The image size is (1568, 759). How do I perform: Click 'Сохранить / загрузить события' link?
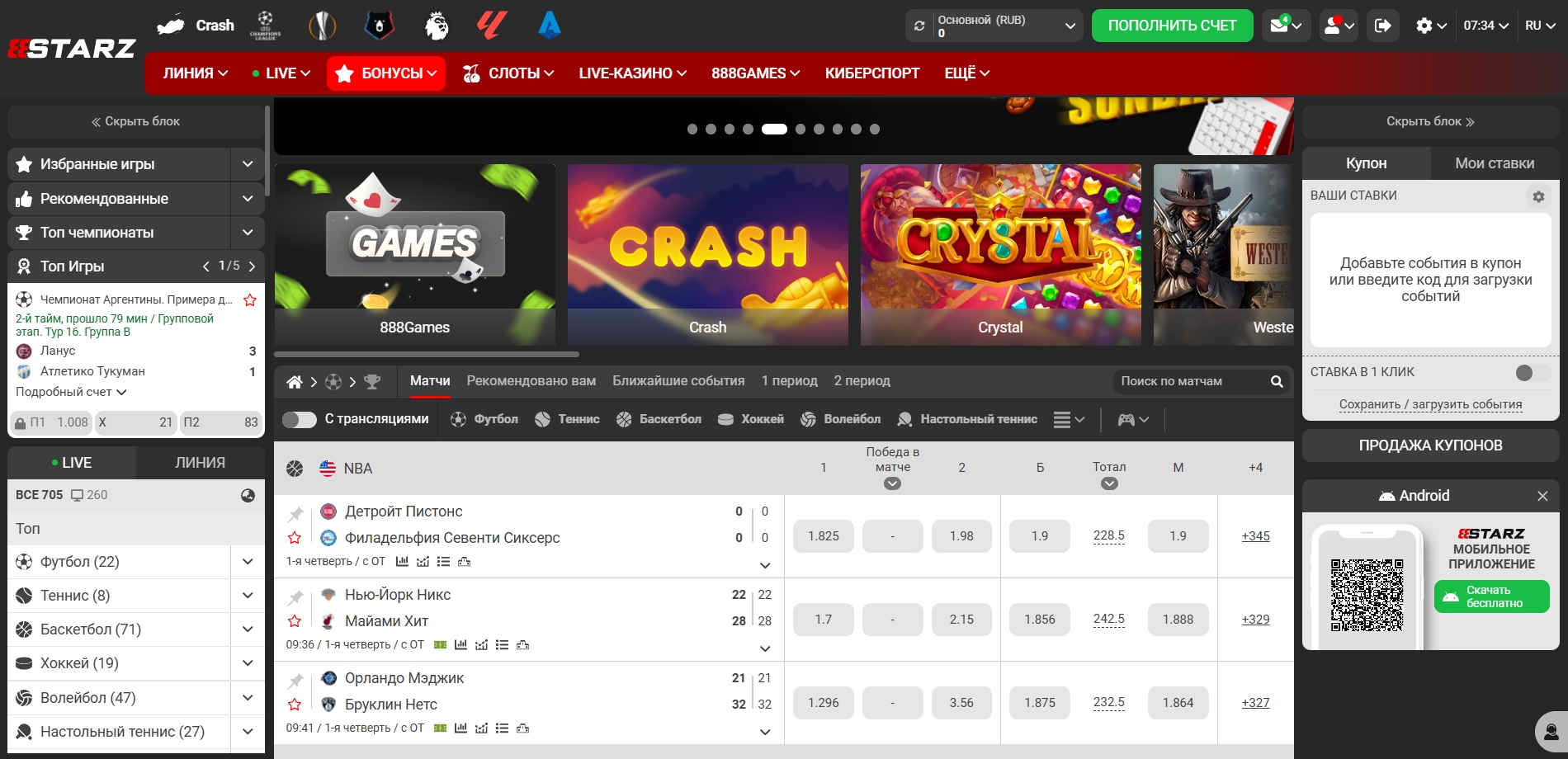pyautogui.click(x=1430, y=404)
